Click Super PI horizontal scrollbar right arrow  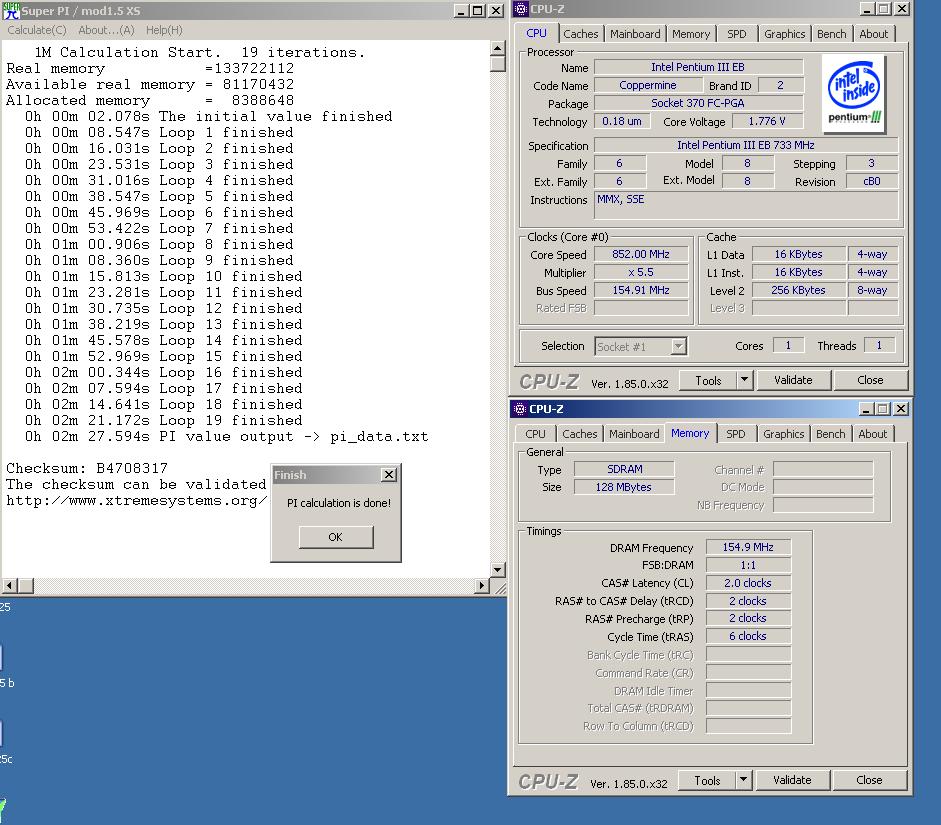[x=482, y=585]
